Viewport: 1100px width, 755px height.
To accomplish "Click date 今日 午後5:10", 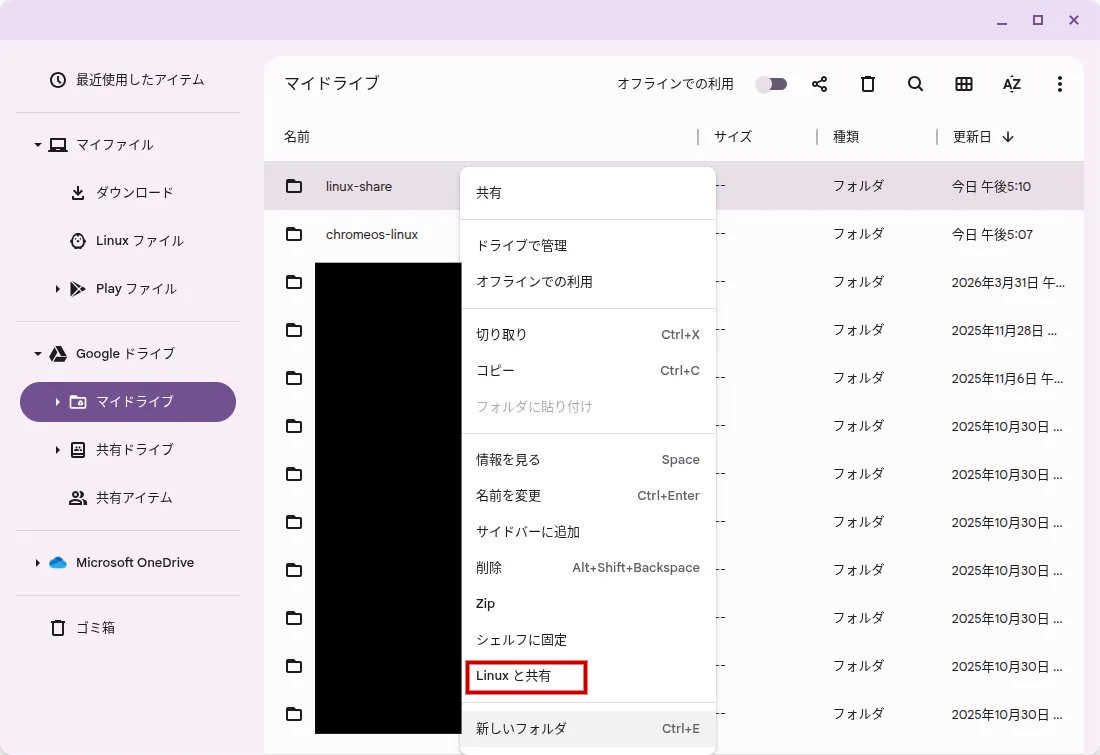I will click(991, 187).
